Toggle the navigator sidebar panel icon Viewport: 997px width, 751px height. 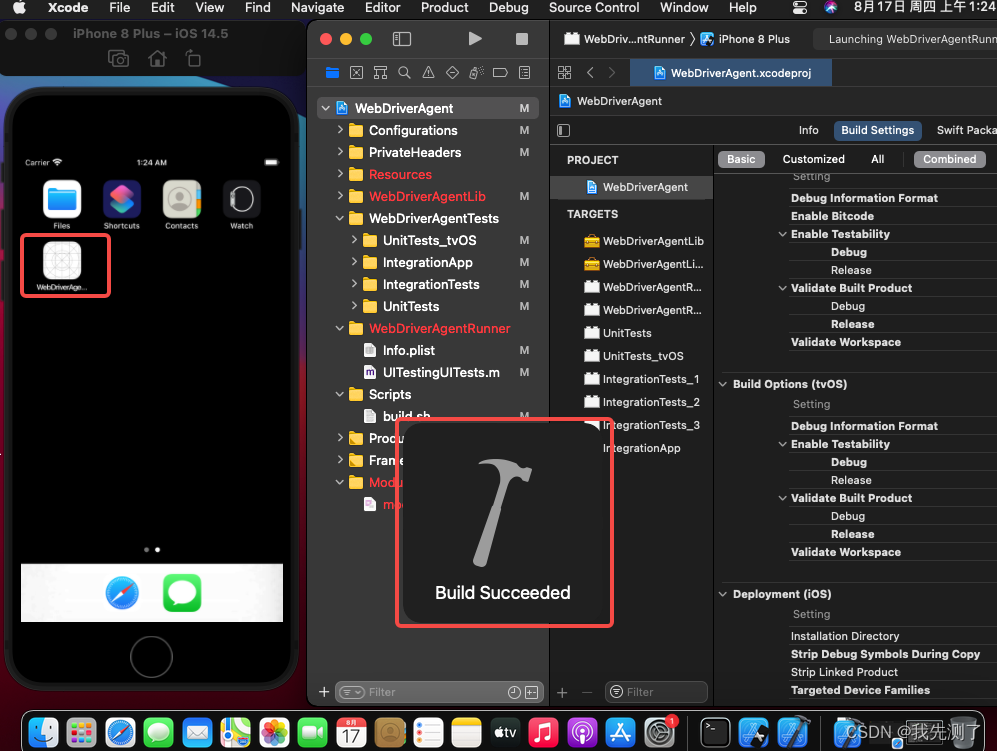402,39
